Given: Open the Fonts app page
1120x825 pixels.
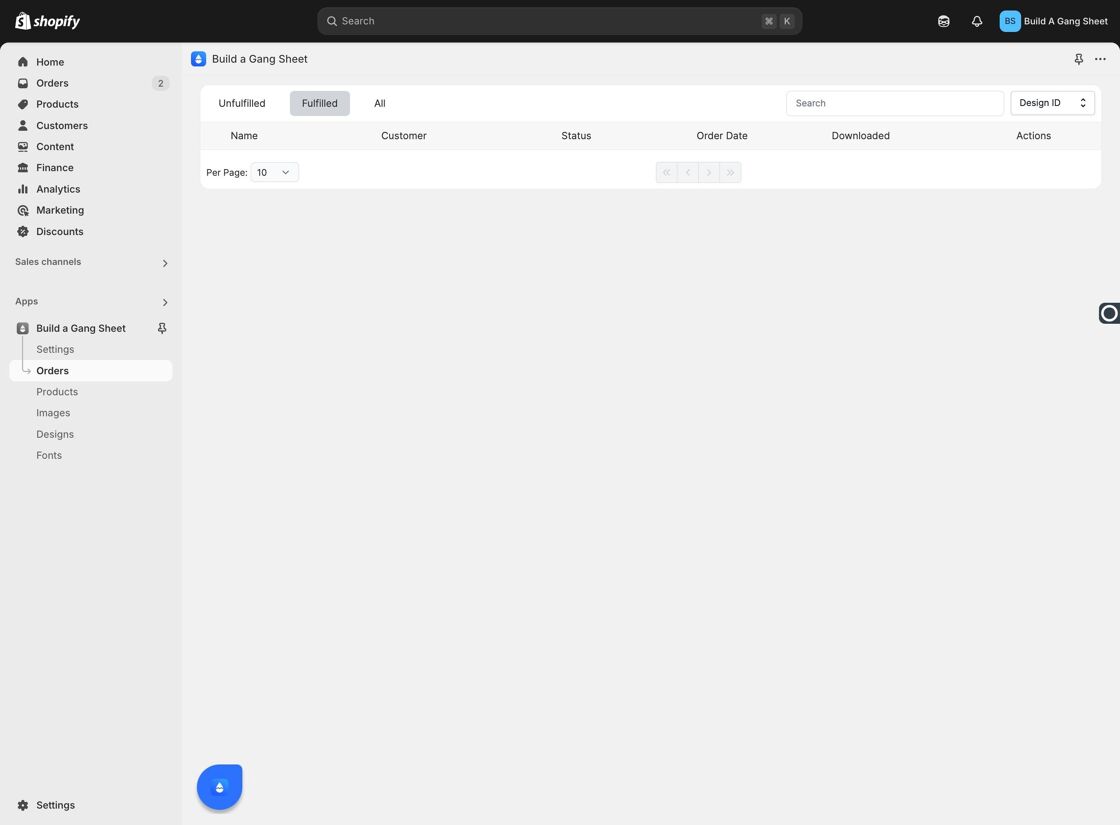Looking at the screenshot, I should point(49,455).
